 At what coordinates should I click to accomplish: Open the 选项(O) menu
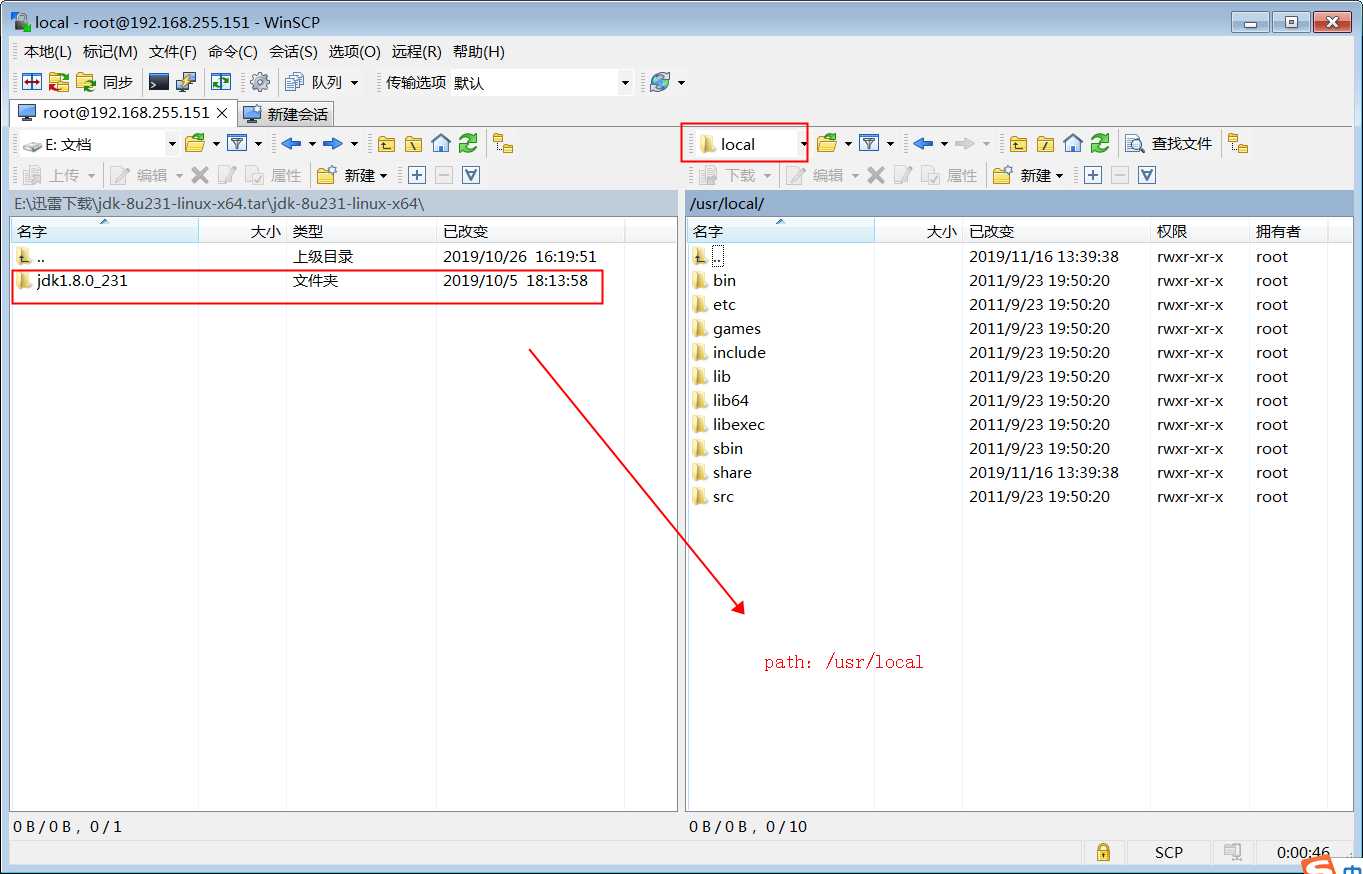[x=355, y=52]
